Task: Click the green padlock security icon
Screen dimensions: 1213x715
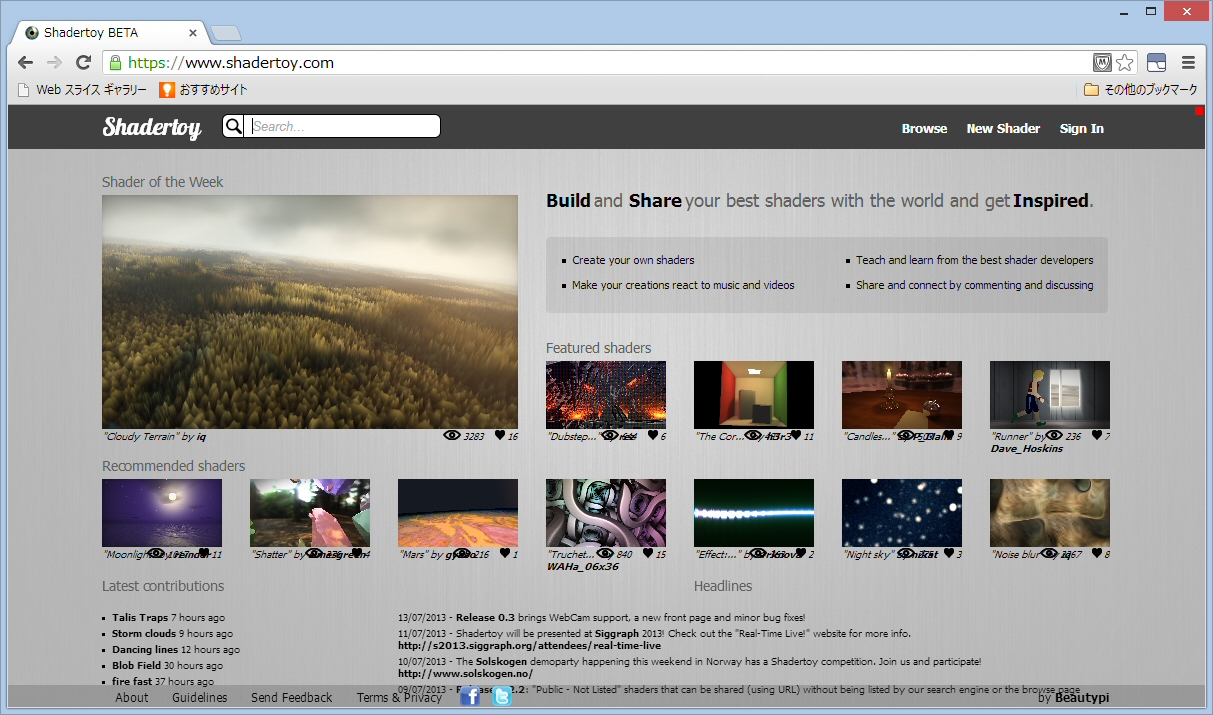Action: [115, 62]
